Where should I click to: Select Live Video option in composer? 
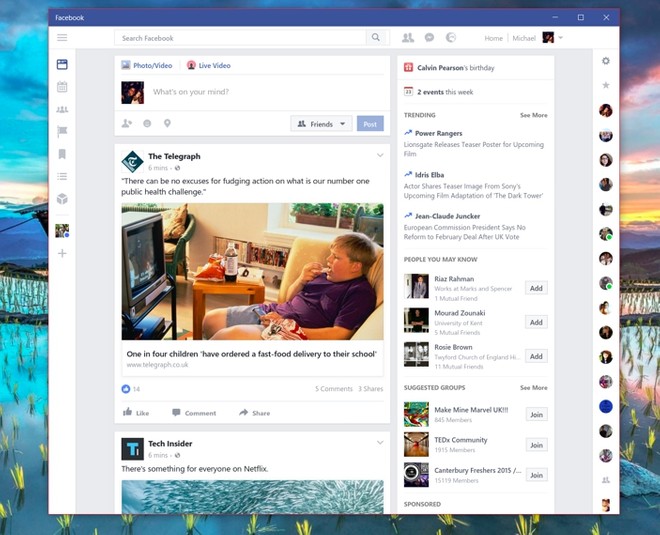[209, 65]
